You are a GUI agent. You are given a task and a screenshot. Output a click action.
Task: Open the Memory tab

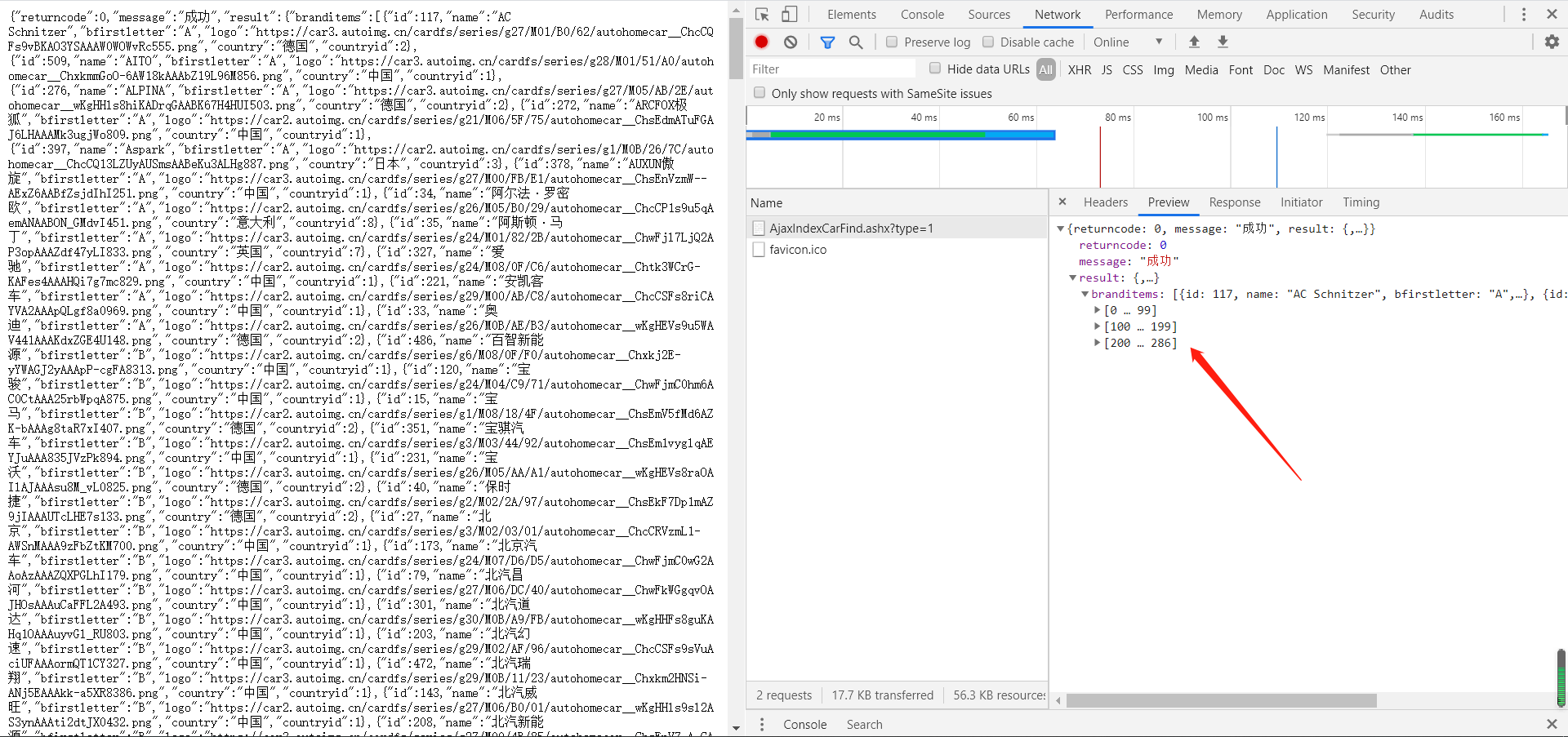coord(1219,15)
